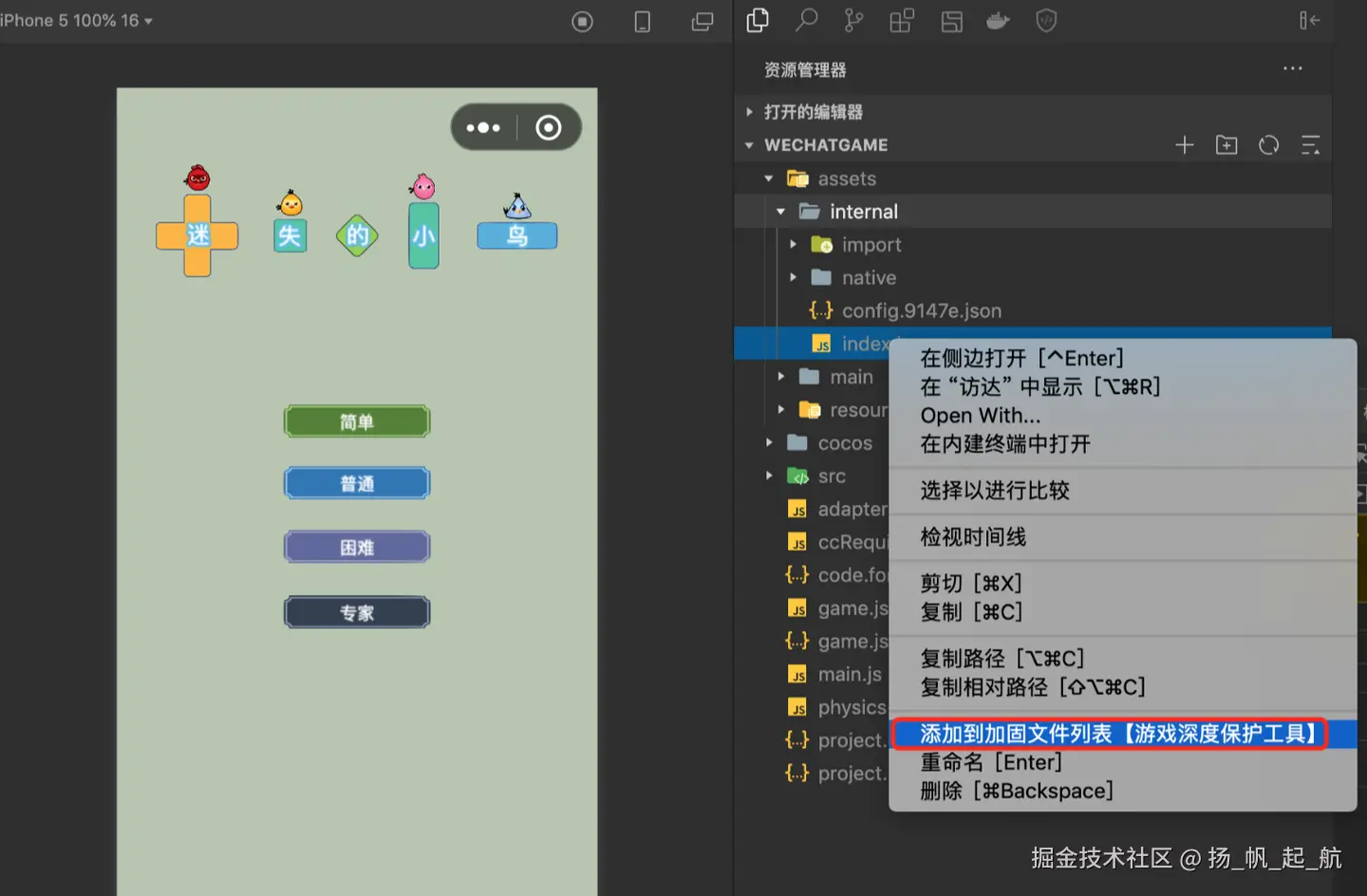The image size is (1367, 896).
Task: Choose 复制路径 menu item
Action: pos(1123,658)
